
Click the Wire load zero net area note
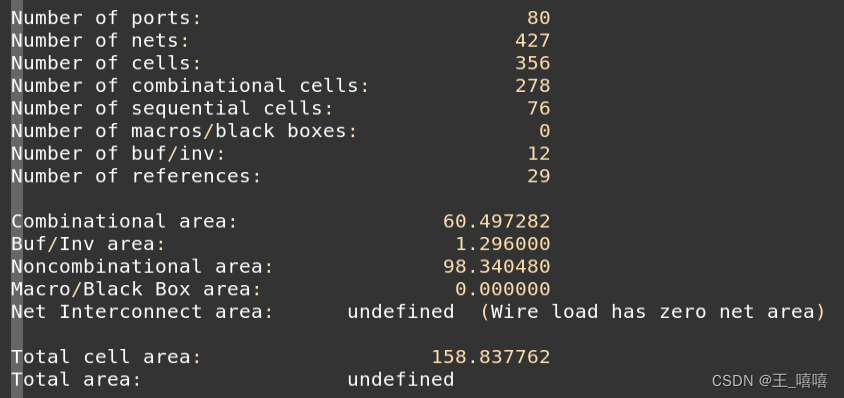[652, 312]
